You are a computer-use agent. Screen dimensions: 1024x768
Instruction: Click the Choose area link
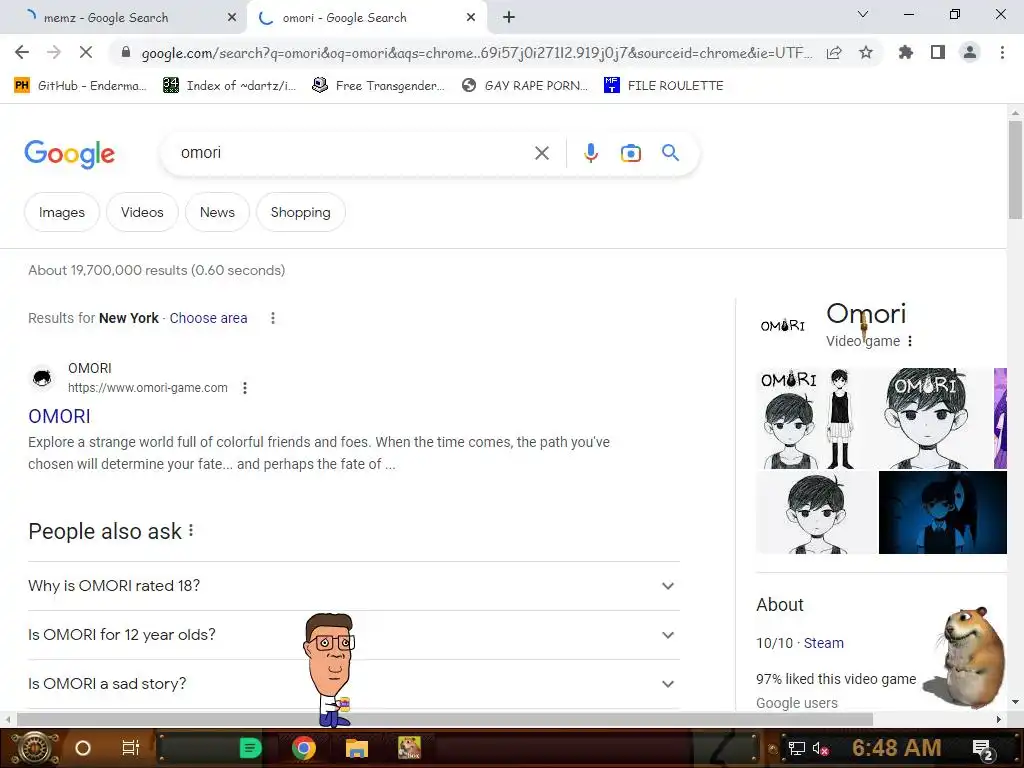208,318
